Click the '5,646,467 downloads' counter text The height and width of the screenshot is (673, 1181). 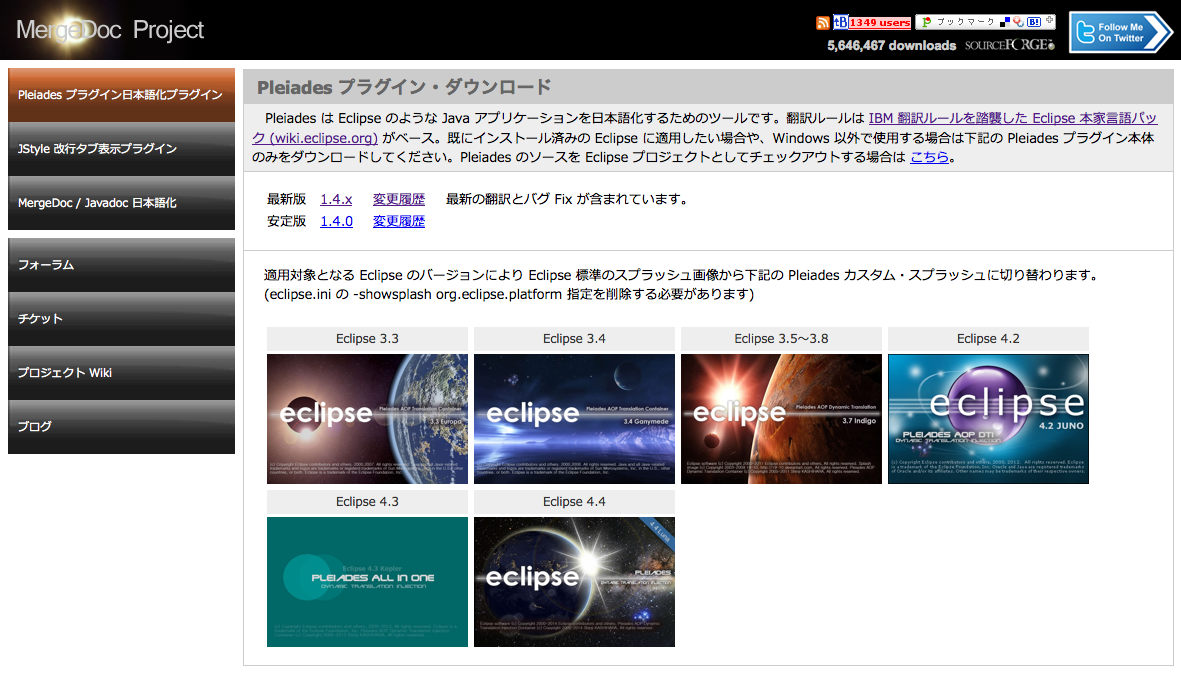(892, 45)
